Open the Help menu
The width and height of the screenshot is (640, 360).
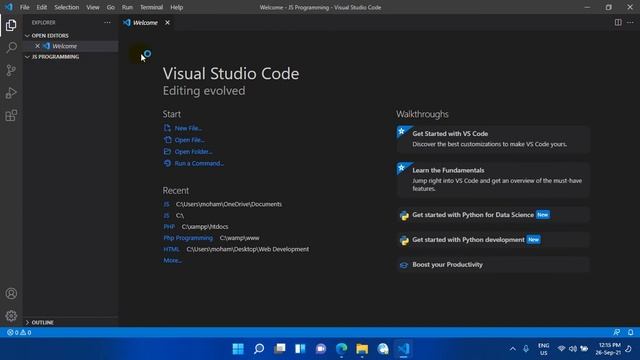(176, 7)
